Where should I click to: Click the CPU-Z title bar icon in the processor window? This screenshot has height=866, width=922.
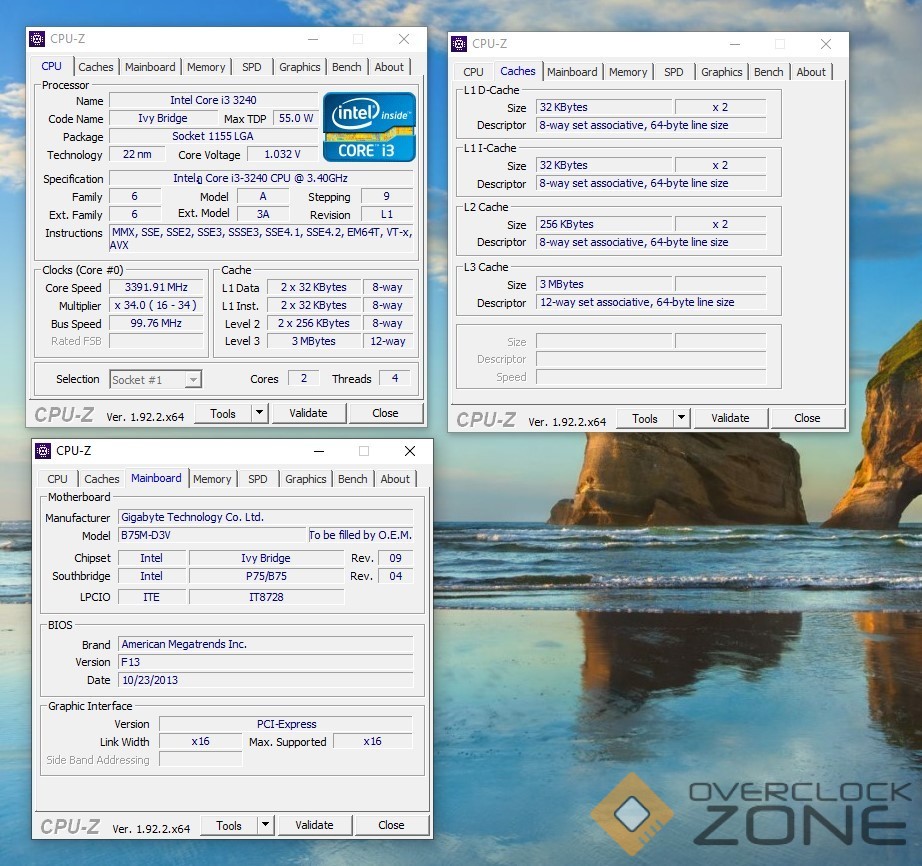click(x=37, y=39)
